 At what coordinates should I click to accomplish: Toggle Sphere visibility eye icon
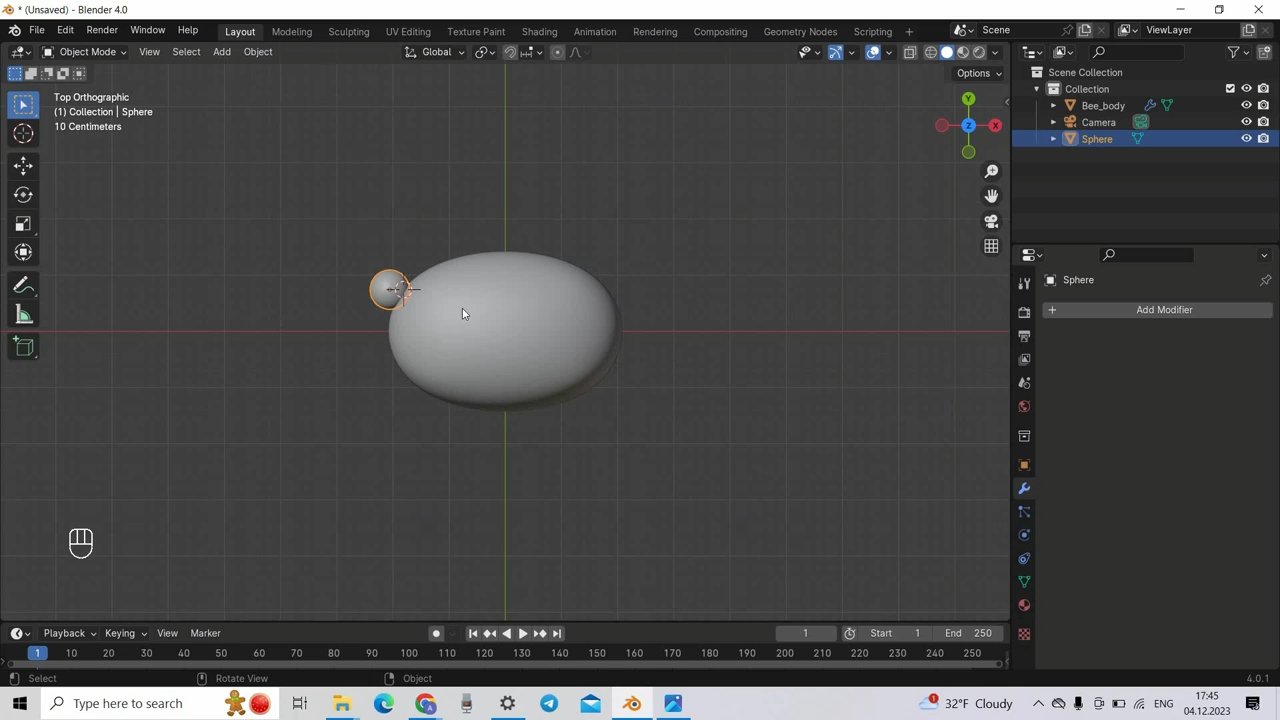tap(1246, 139)
